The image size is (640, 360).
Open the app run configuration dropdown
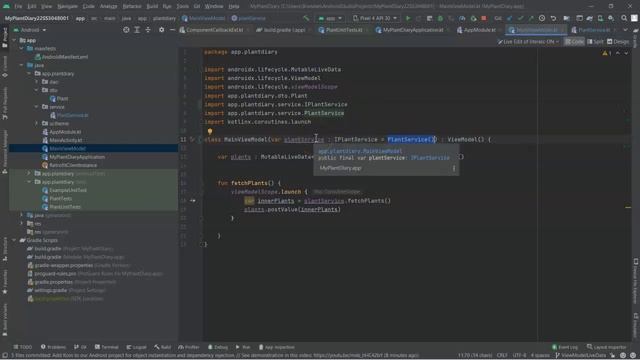click(x=330, y=18)
